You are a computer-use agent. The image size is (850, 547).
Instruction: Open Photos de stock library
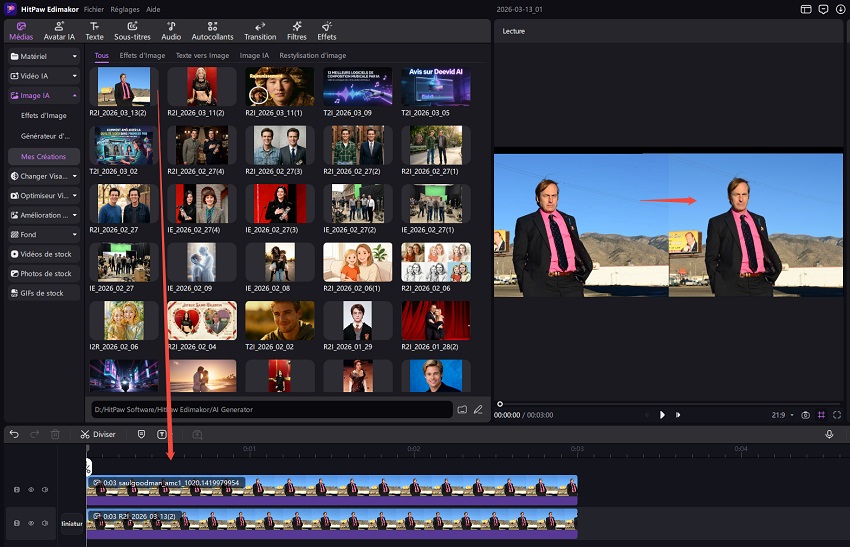coord(44,274)
